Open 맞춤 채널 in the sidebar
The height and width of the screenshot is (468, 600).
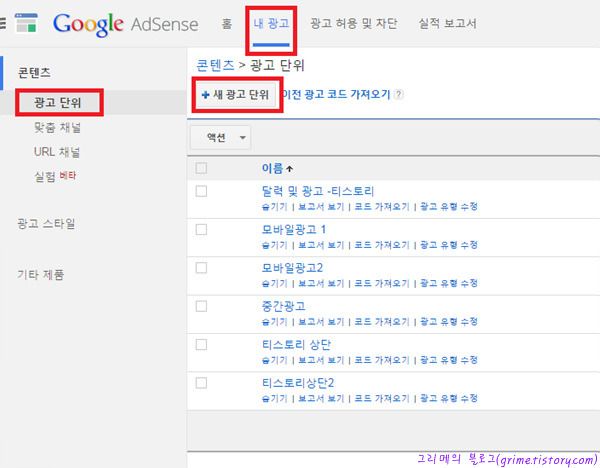tap(57, 127)
